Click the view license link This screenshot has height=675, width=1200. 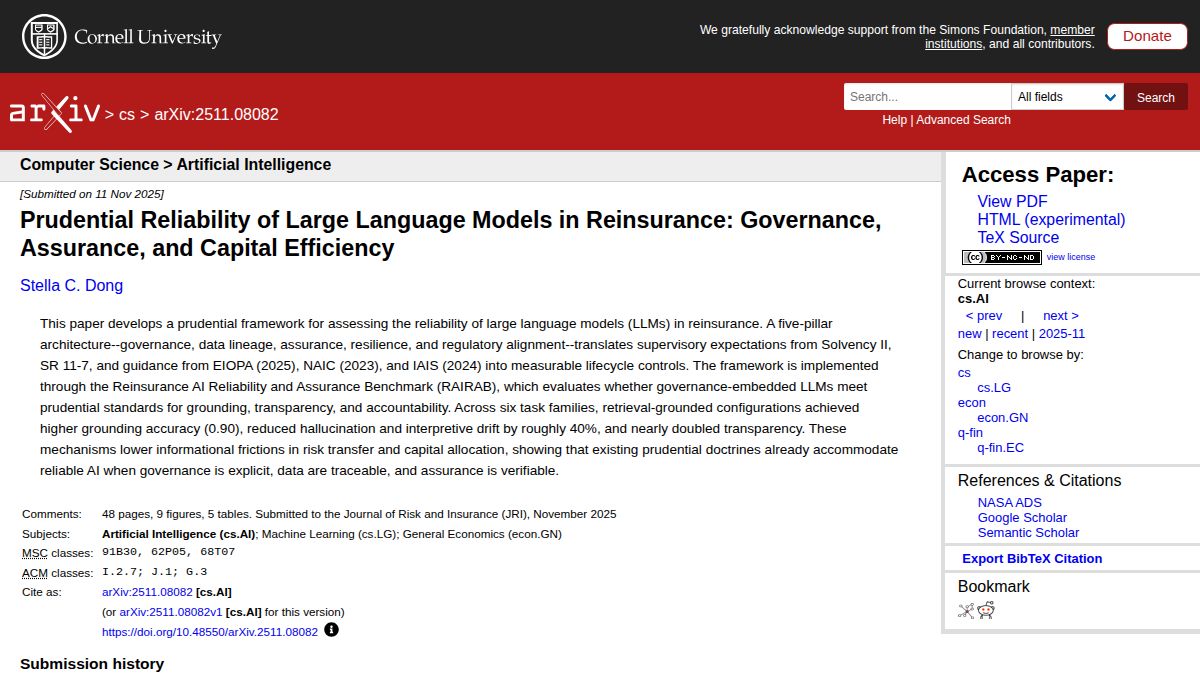pyautogui.click(x=1070, y=257)
